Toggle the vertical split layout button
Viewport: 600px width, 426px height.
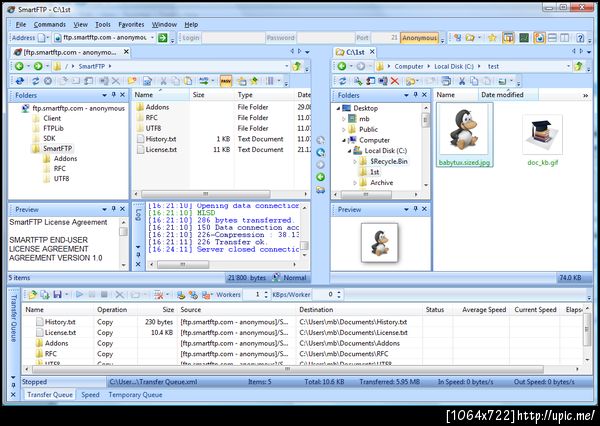tap(564, 38)
